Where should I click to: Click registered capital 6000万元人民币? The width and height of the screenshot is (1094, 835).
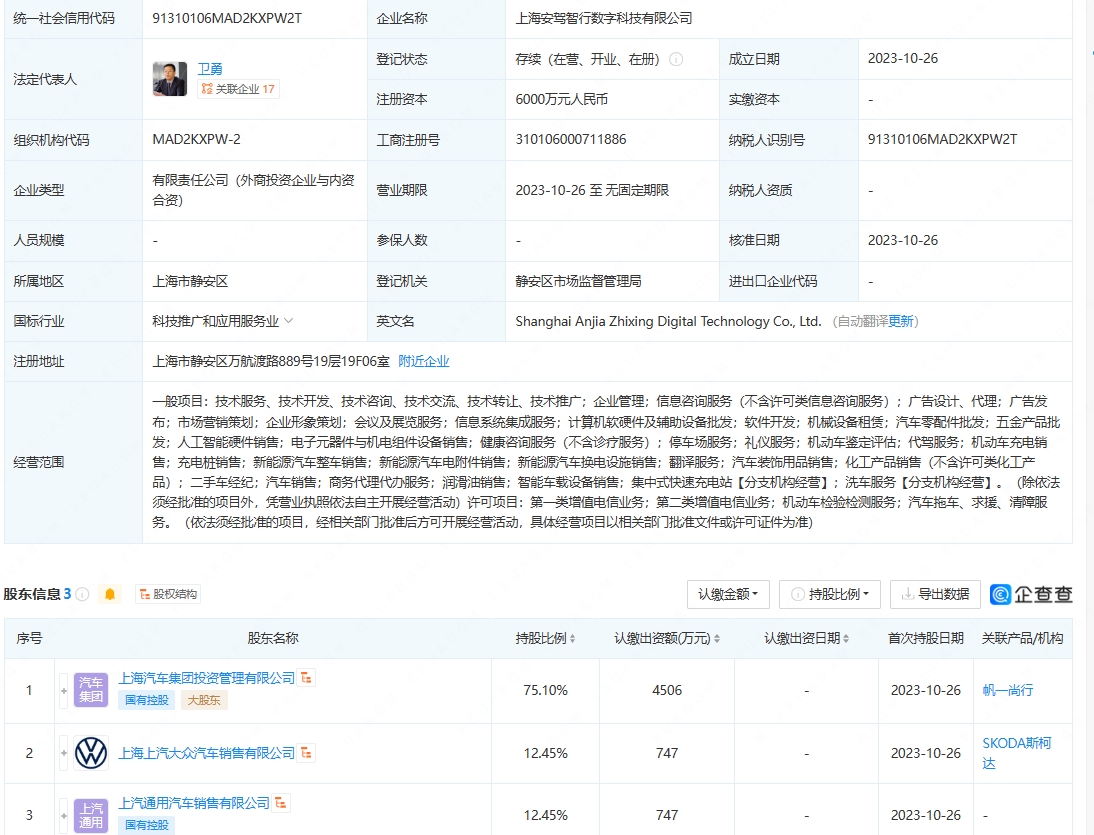[562, 100]
